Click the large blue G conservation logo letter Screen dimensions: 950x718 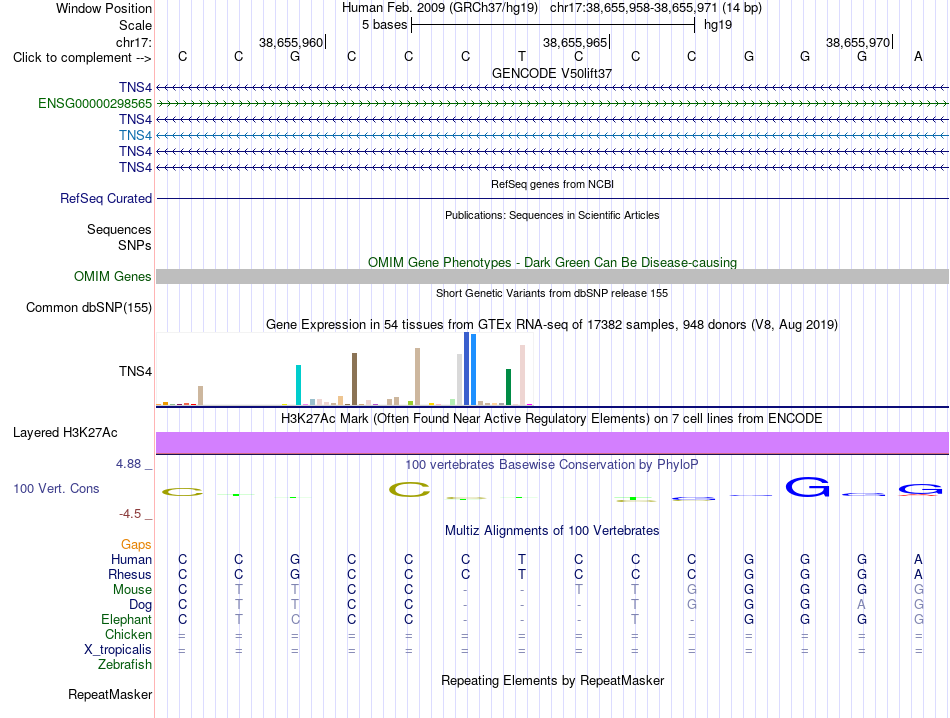point(807,487)
